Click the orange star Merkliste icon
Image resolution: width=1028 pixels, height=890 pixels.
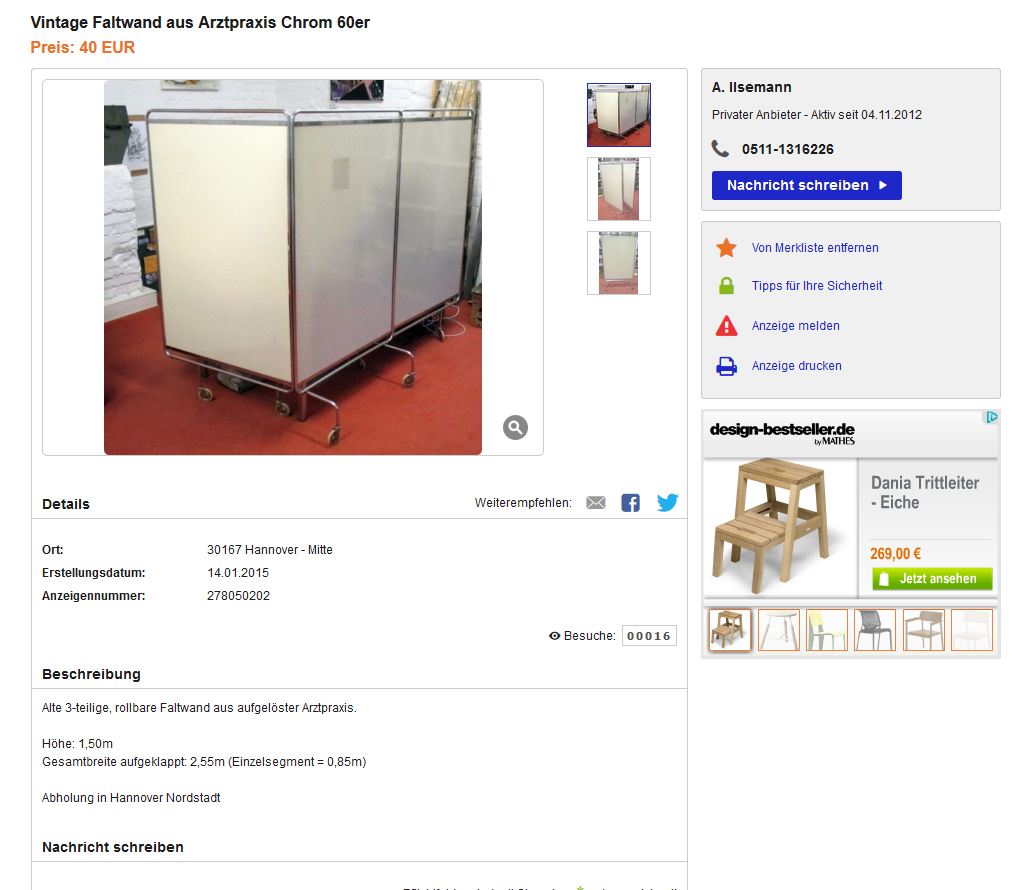coord(726,248)
